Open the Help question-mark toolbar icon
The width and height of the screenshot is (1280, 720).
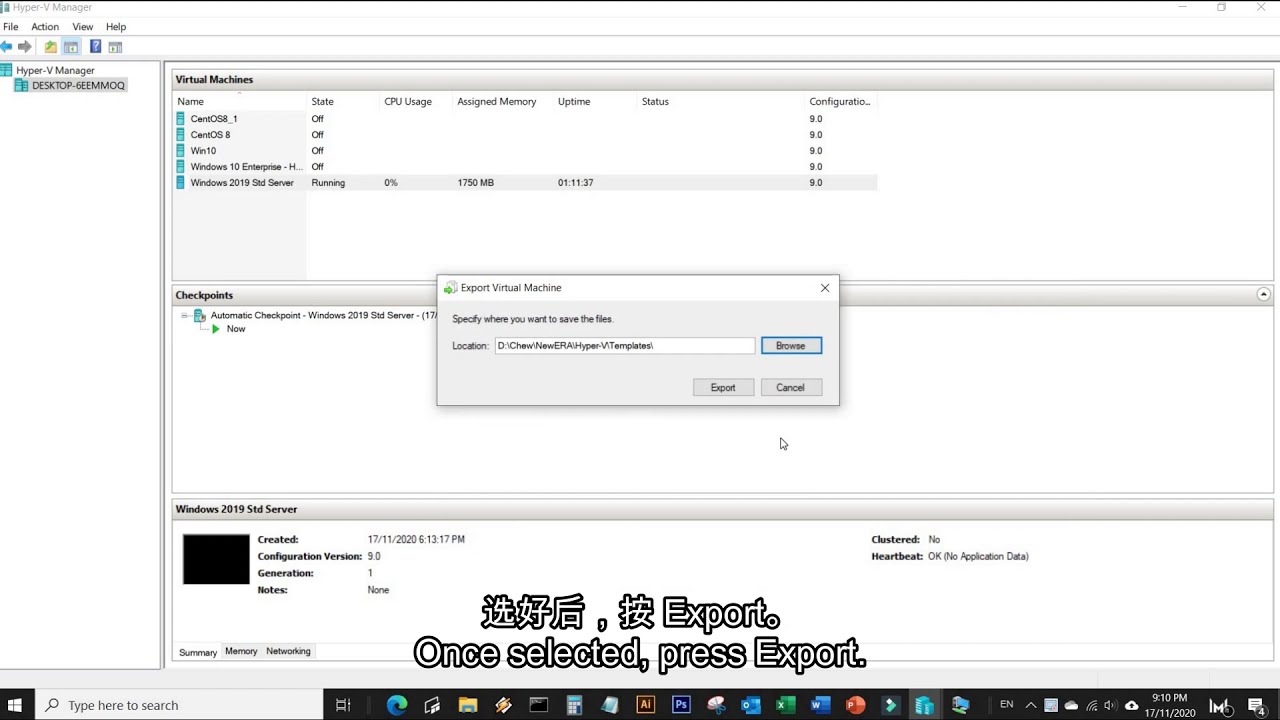click(x=95, y=47)
